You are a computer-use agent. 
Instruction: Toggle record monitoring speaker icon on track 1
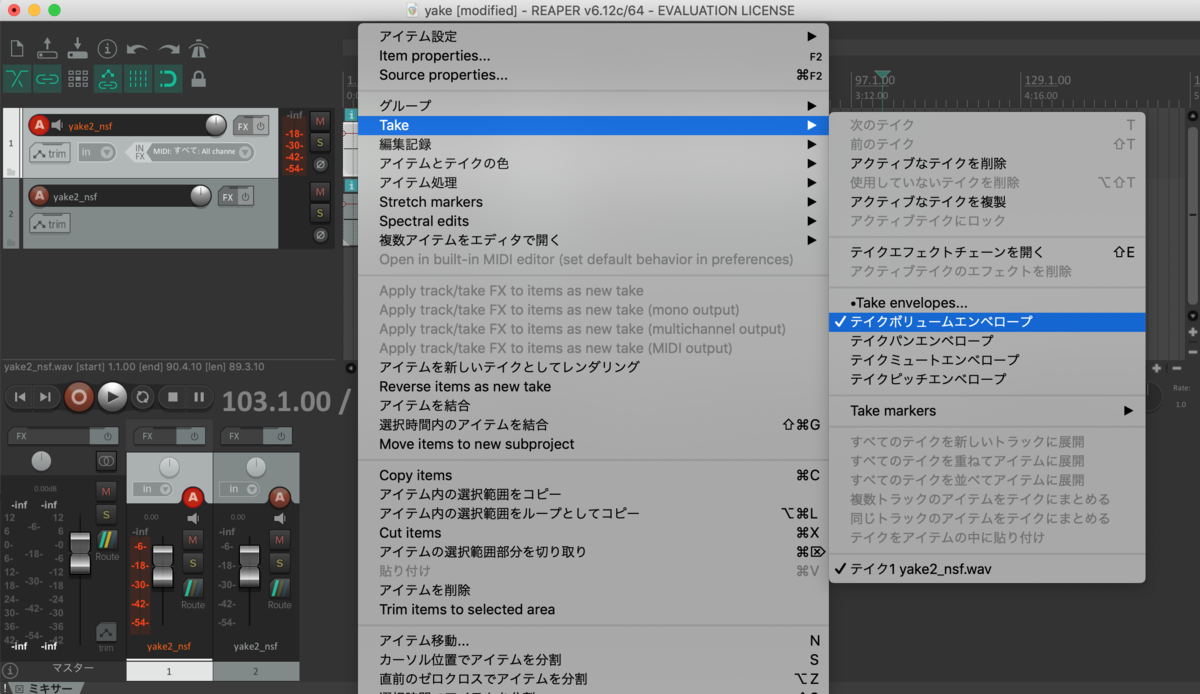click(57, 126)
